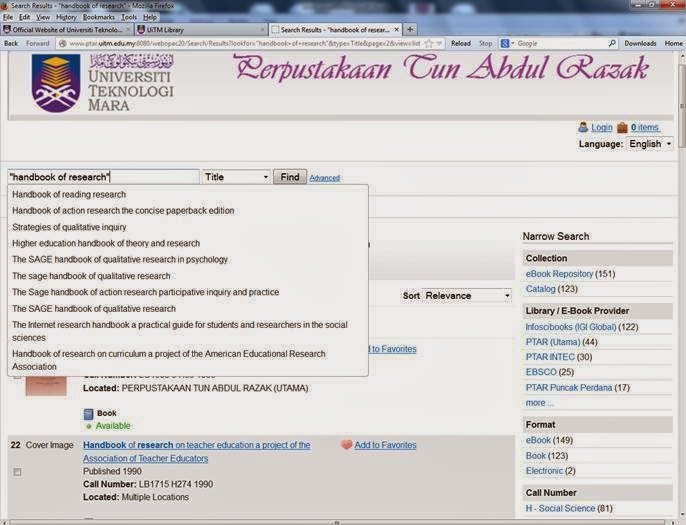Open the Edit menu
This screenshot has height=525, width=686.
(24, 17)
